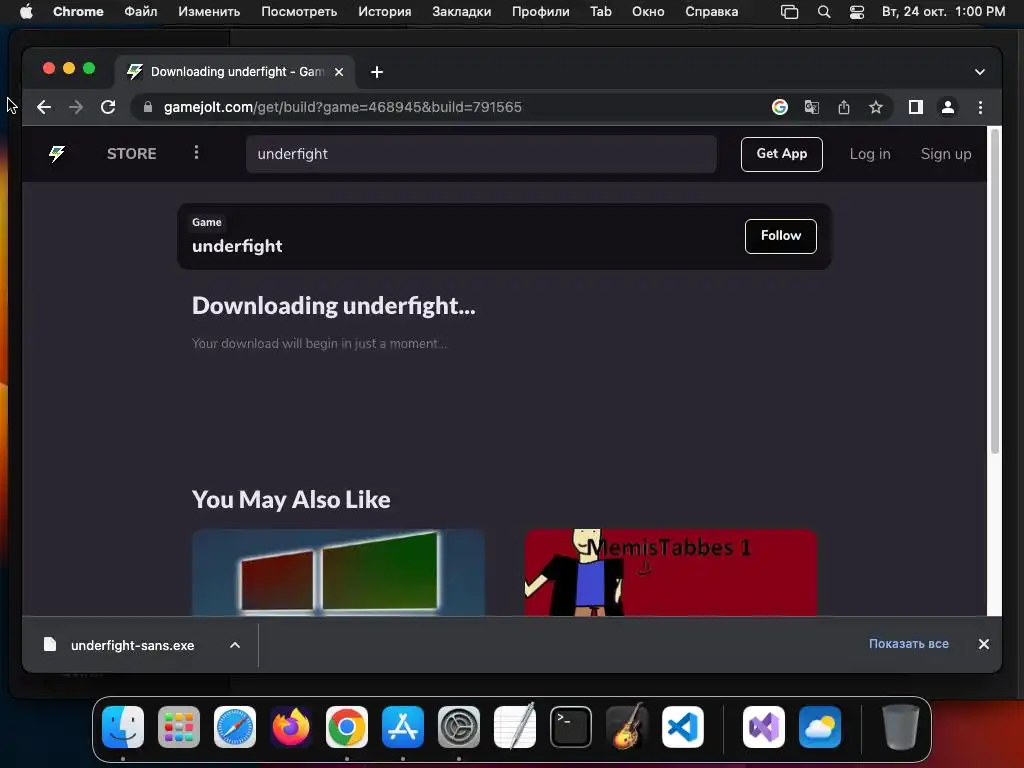This screenshot has width=1024, height=768.
Task: Open the Профили menu
Action: tap(541, 12)
